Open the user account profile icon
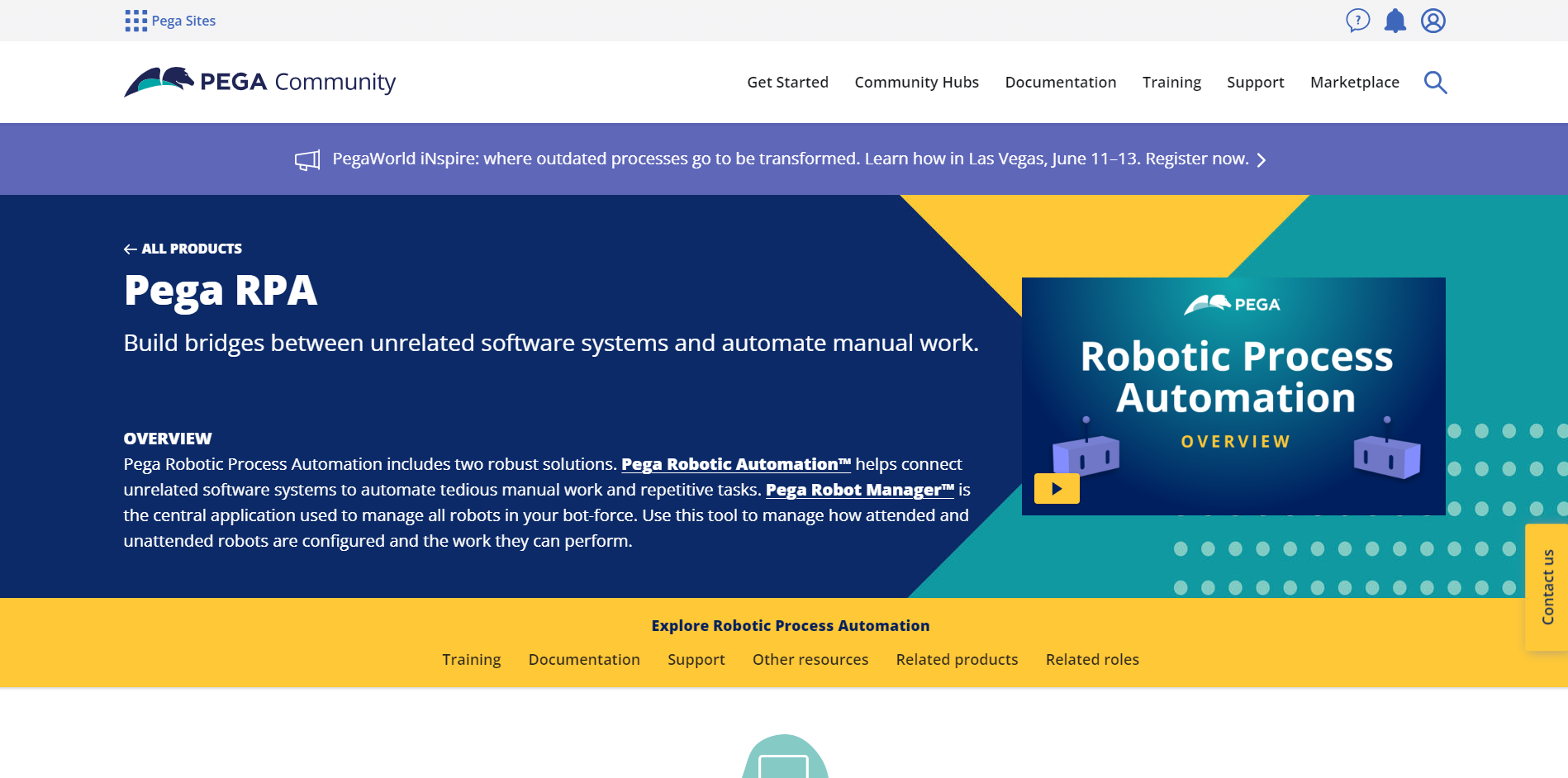The height and width of the screenshot is (778, 1568). point(1433,21)
